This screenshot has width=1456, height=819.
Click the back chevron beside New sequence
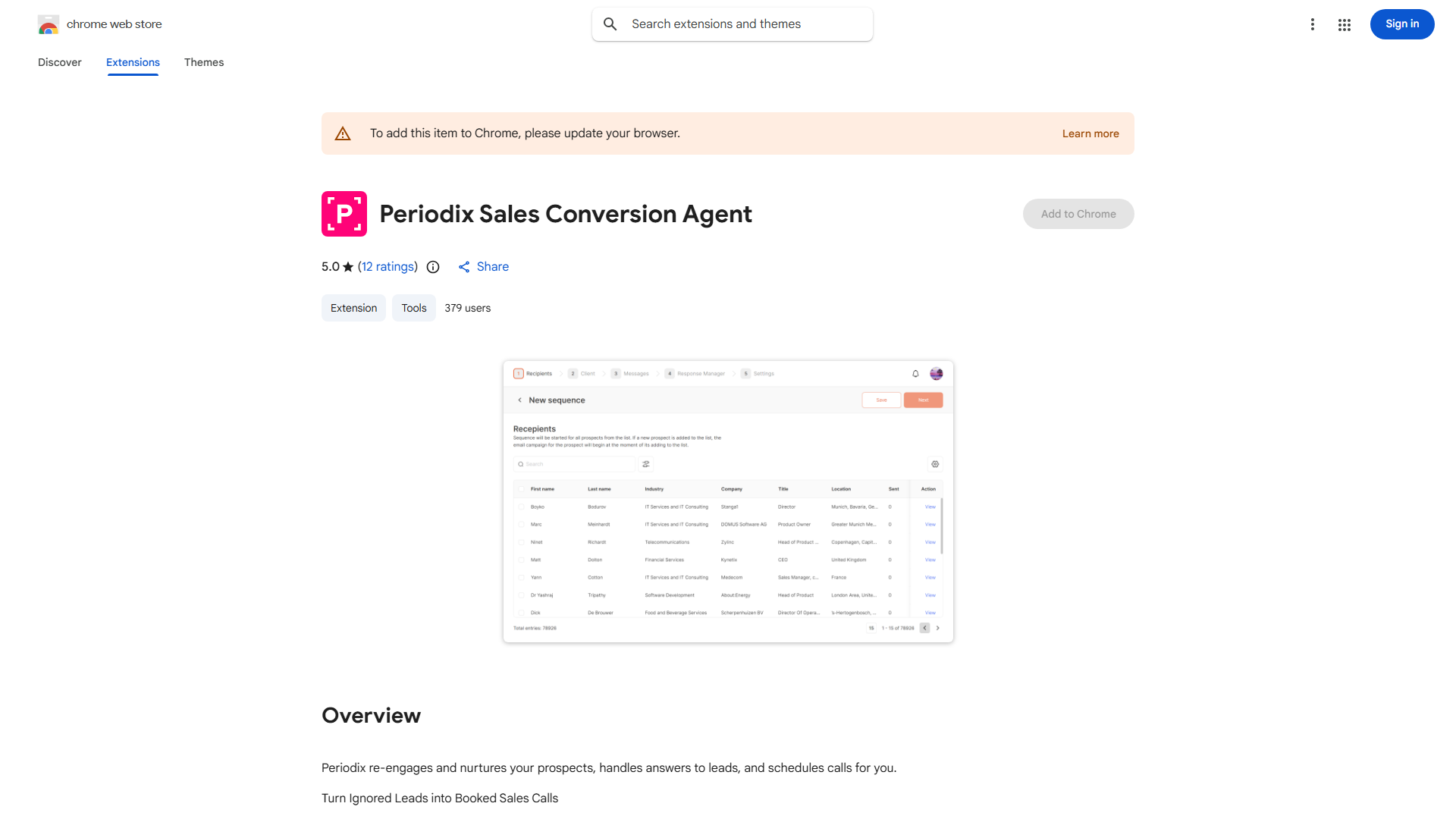tap(520, 400)
